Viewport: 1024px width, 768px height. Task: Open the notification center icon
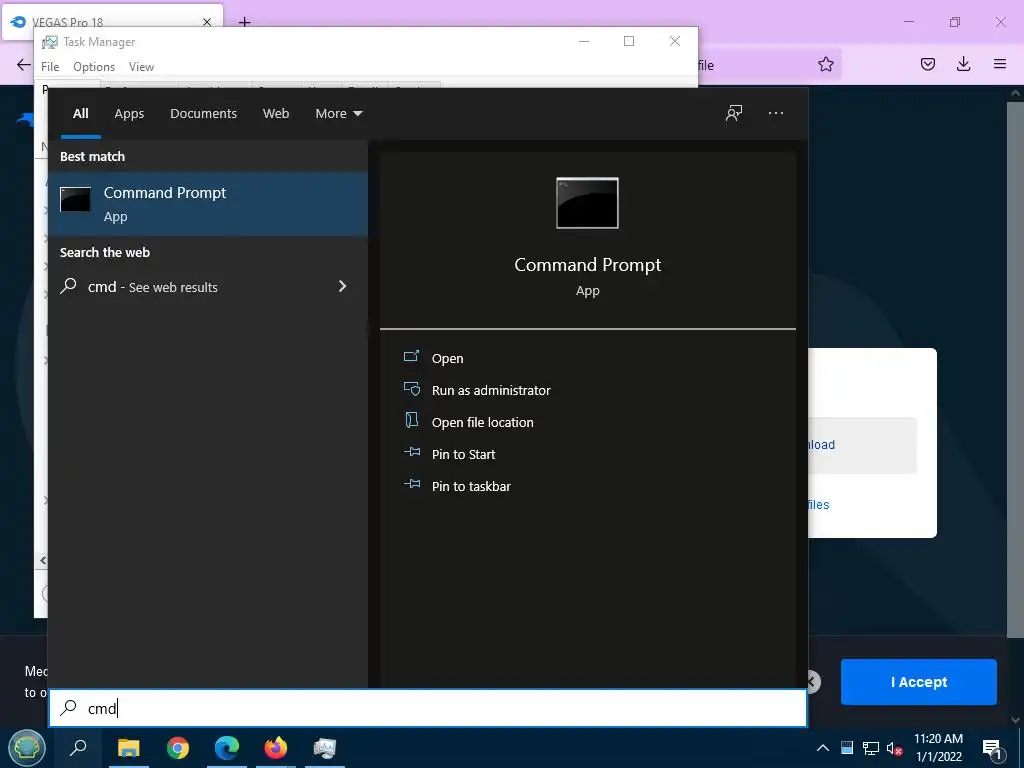click(992, 749)
